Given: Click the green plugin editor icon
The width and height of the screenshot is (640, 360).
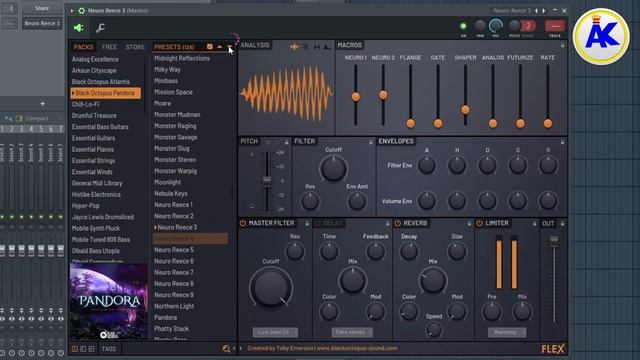Looking at the screenshot, I should point(78,27).
